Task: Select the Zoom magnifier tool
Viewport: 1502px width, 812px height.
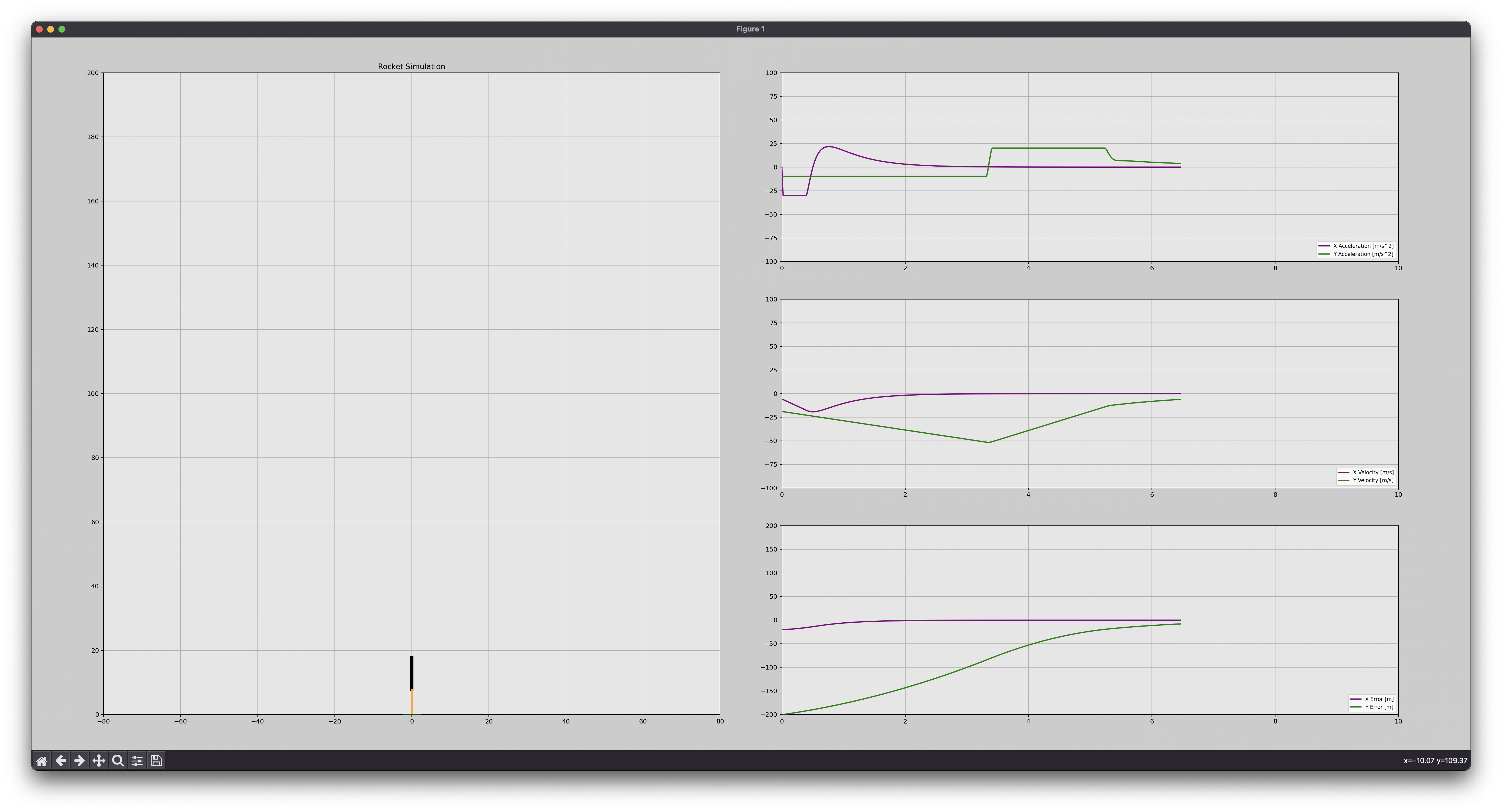Action: coord(118,761)
